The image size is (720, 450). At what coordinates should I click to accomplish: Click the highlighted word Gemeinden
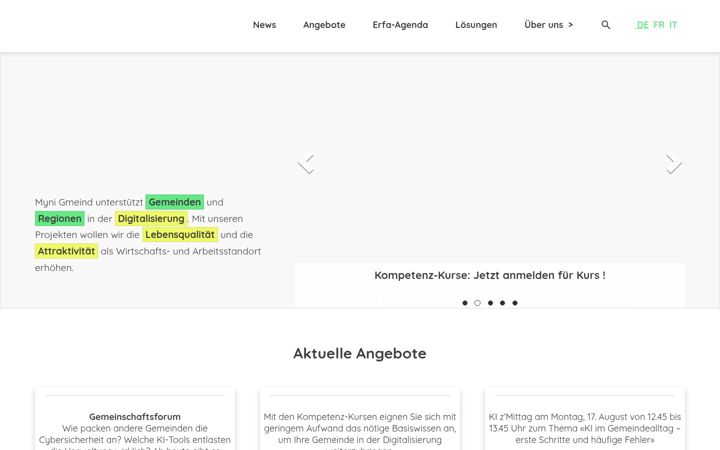click(174, 202)
